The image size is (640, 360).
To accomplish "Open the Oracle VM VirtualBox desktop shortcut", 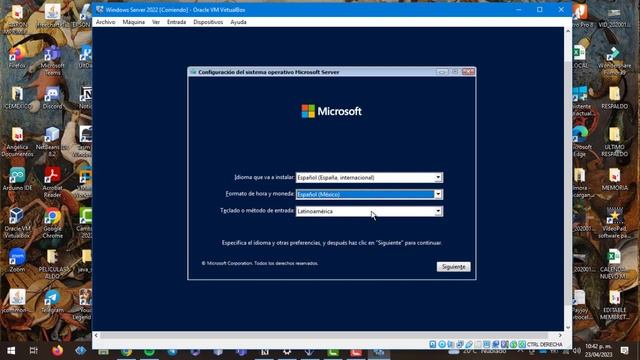I will [x=17, y=223].
